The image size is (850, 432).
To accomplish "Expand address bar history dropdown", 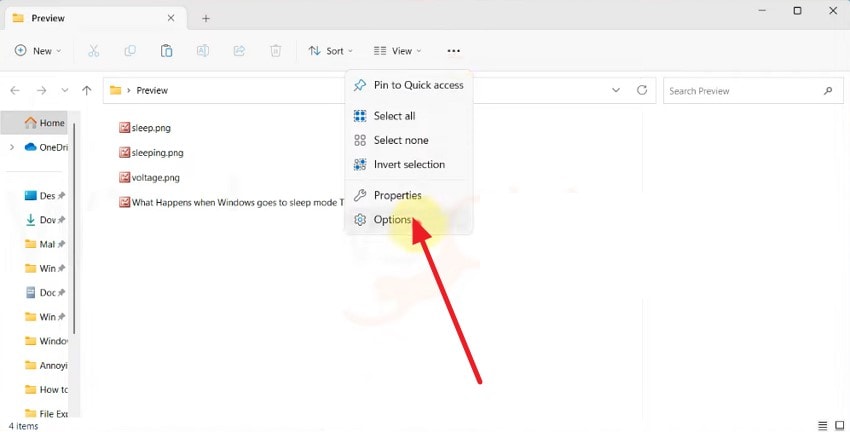I will pyautogui.click(x=616, y=90).
